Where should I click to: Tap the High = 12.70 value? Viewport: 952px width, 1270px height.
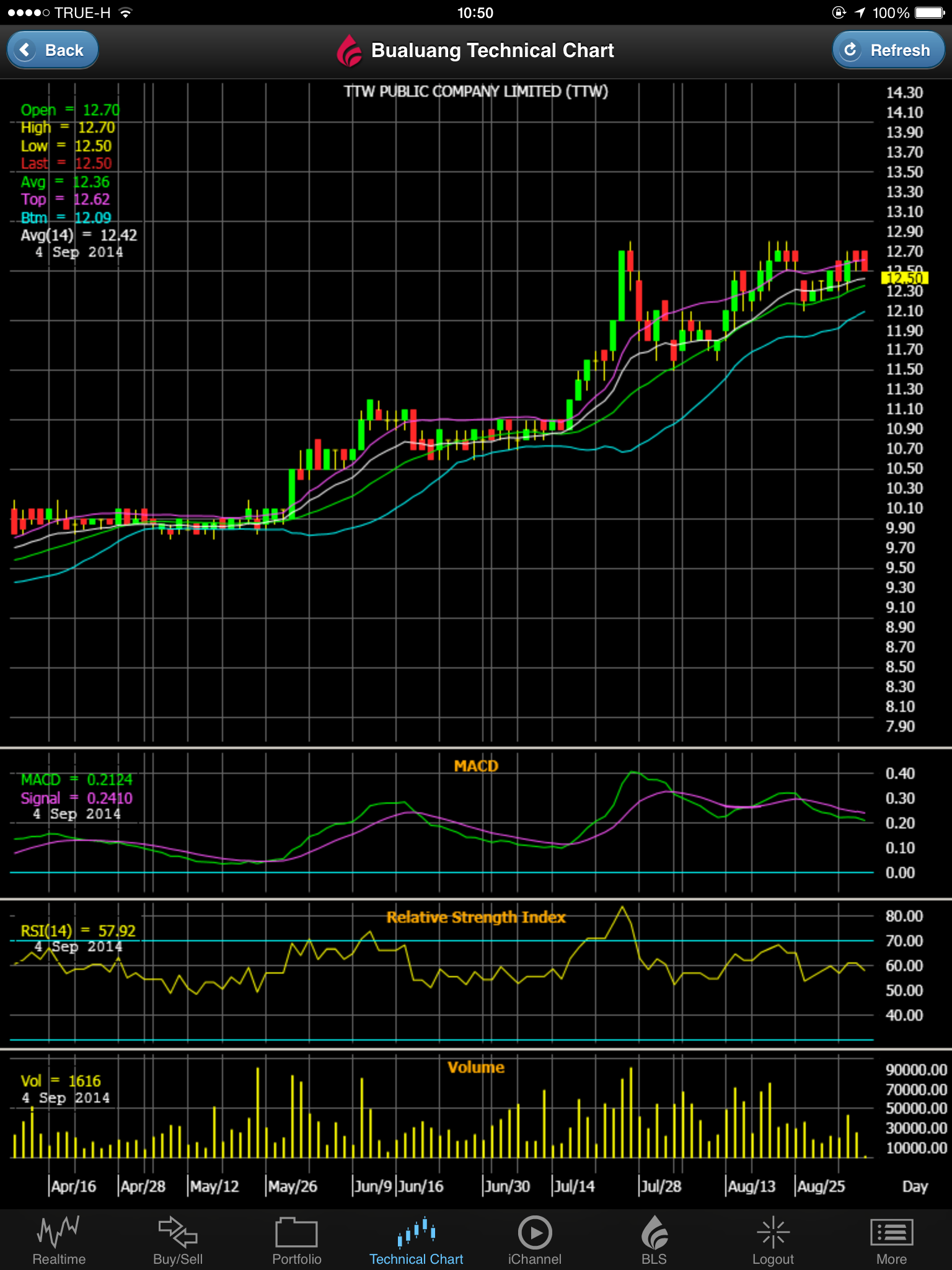click(68, 128)
